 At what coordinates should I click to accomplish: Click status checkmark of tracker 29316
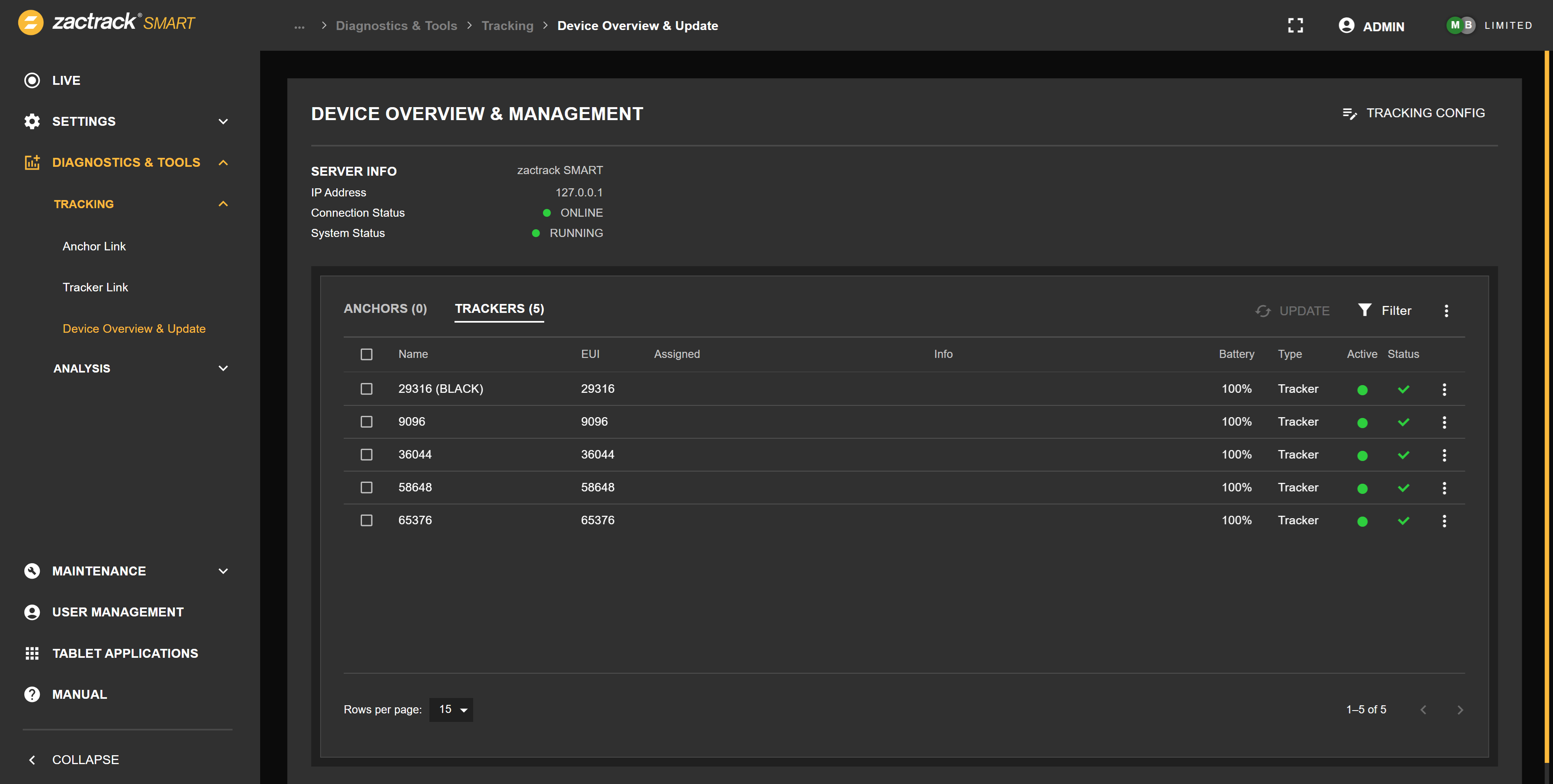point(1404,389)
